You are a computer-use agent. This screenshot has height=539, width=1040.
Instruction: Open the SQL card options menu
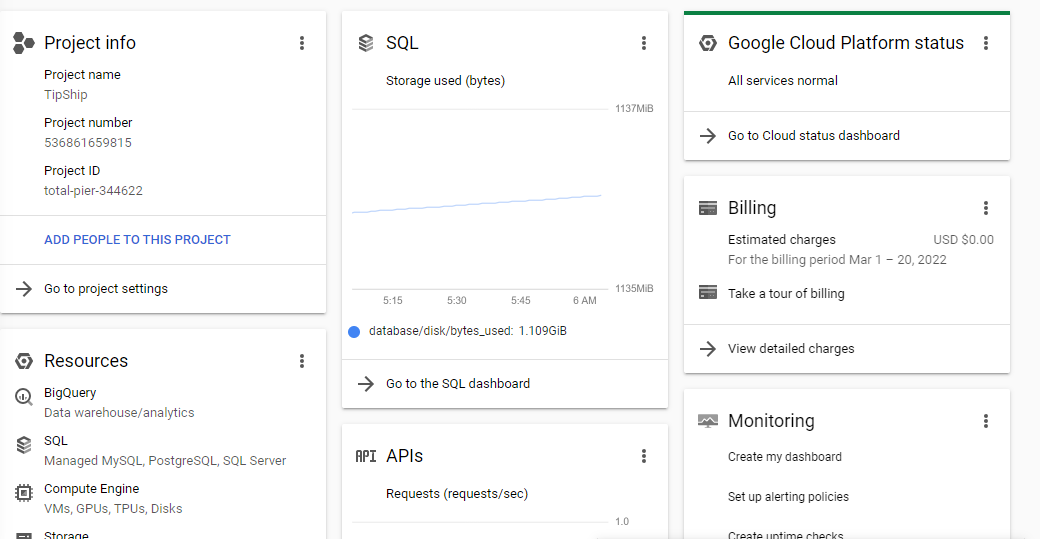(644, 43)
